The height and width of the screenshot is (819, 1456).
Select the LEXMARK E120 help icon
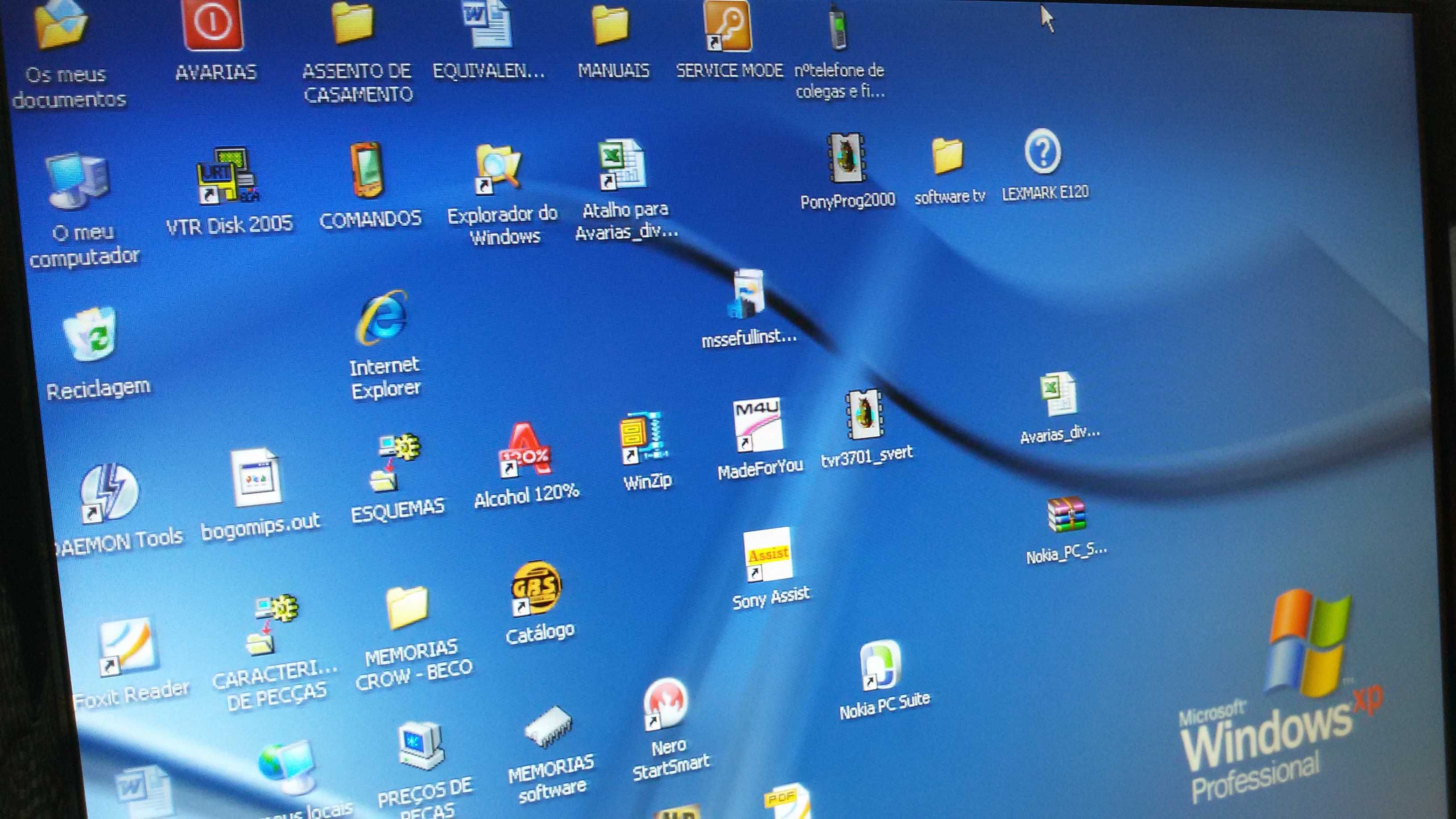[x=1043, y=152]
